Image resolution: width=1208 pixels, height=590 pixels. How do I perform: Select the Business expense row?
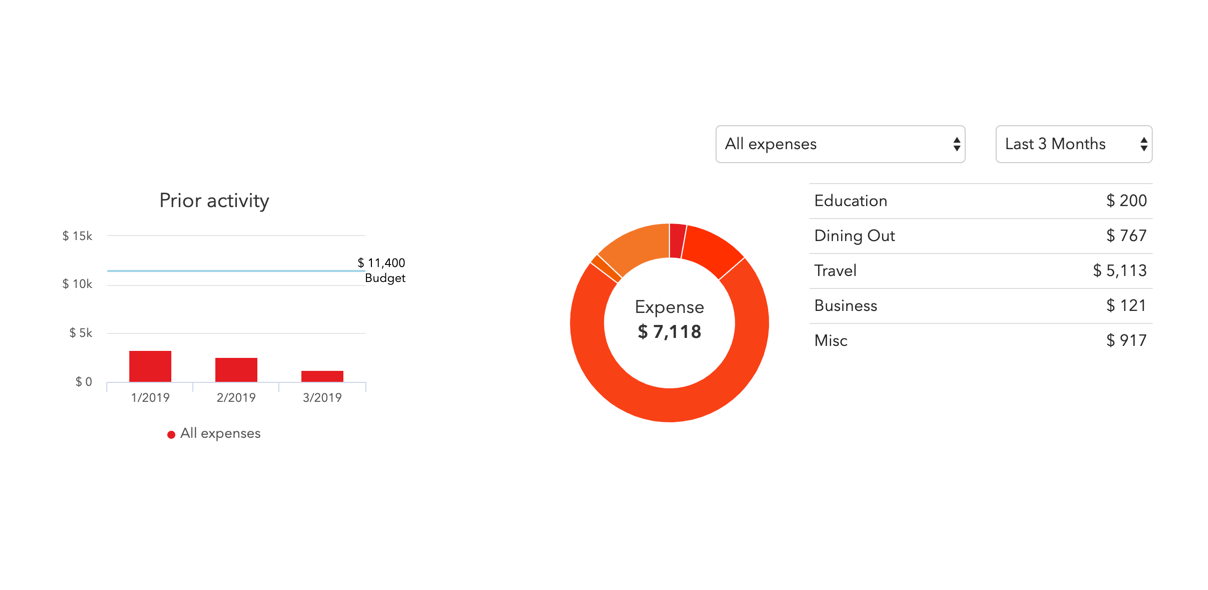980,306
